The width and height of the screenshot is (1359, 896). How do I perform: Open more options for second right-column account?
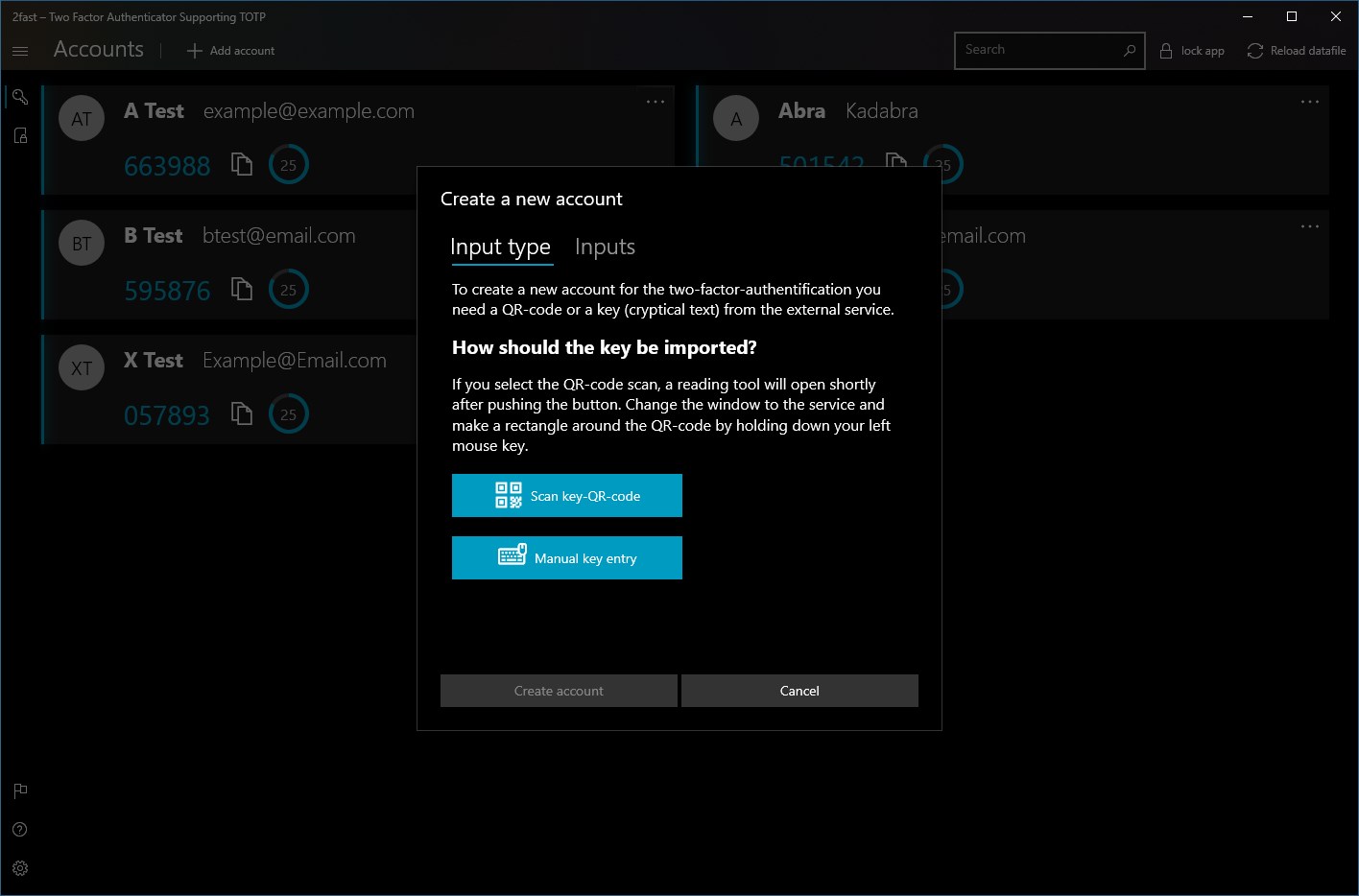coord(1310,226)
